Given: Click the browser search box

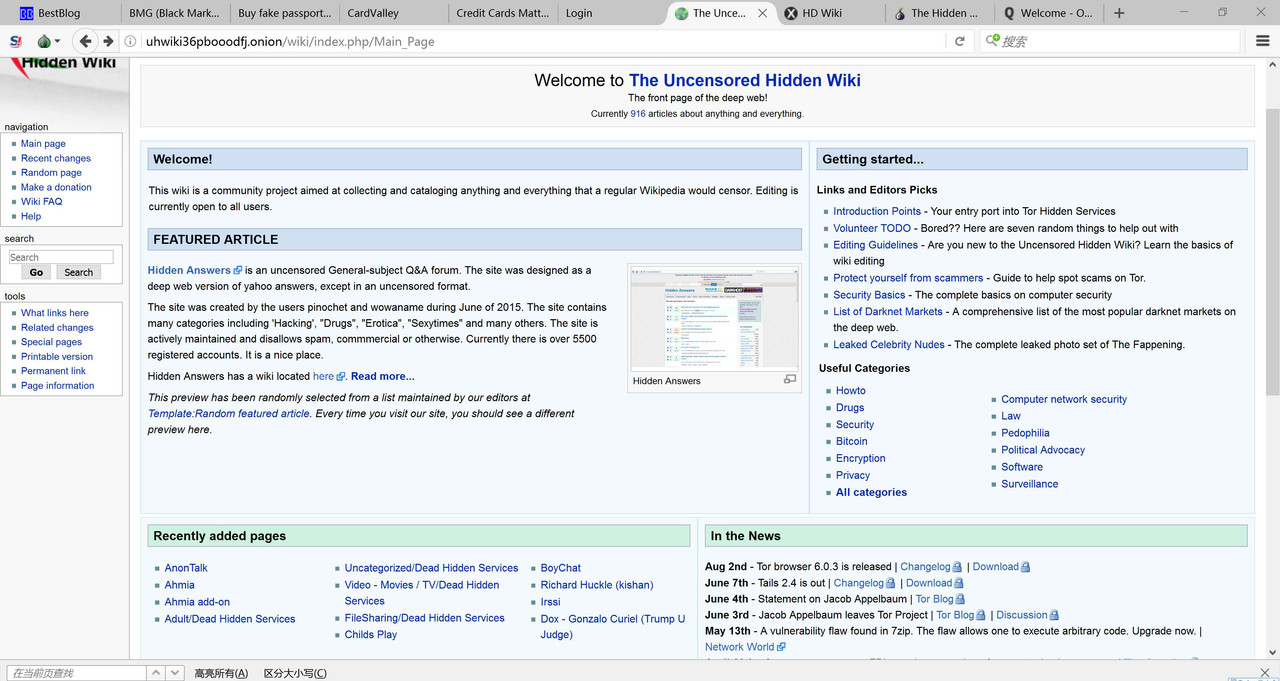Looking at the screenshot, I should [1110, 41].
